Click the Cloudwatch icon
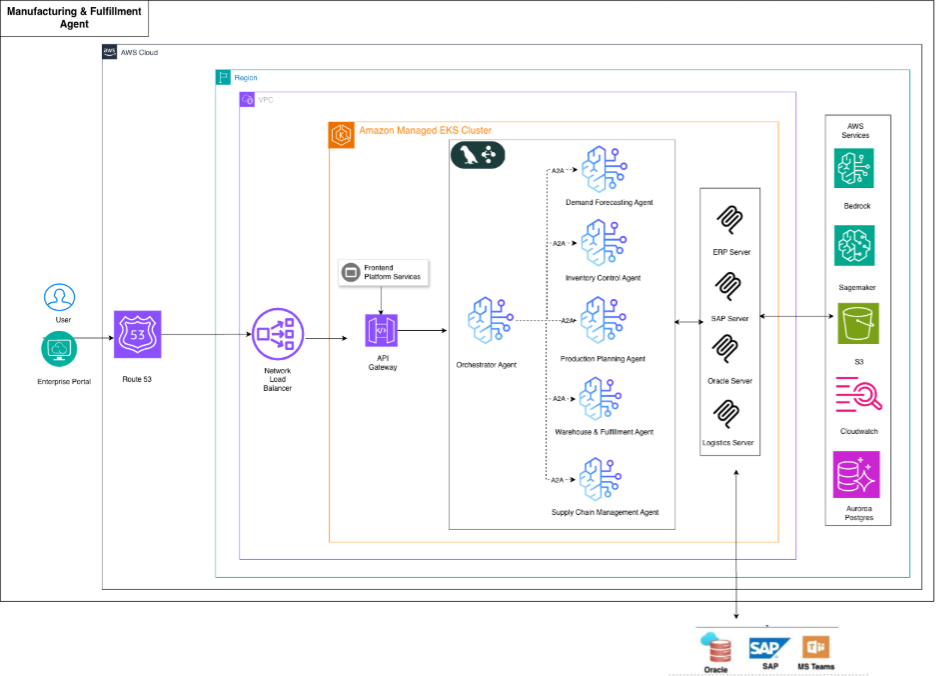The height and width of the screenshot is (676, 936). 858,396
